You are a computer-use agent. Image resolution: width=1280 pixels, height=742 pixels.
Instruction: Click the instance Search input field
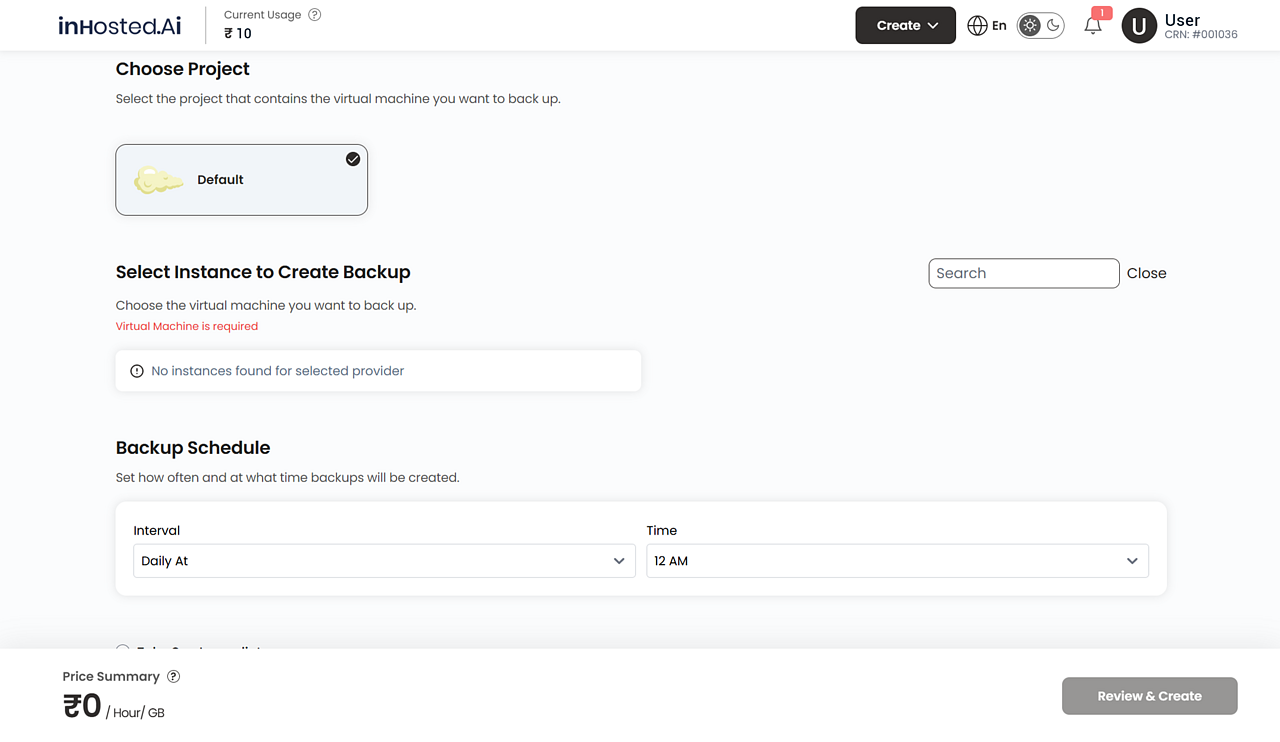1023,273
